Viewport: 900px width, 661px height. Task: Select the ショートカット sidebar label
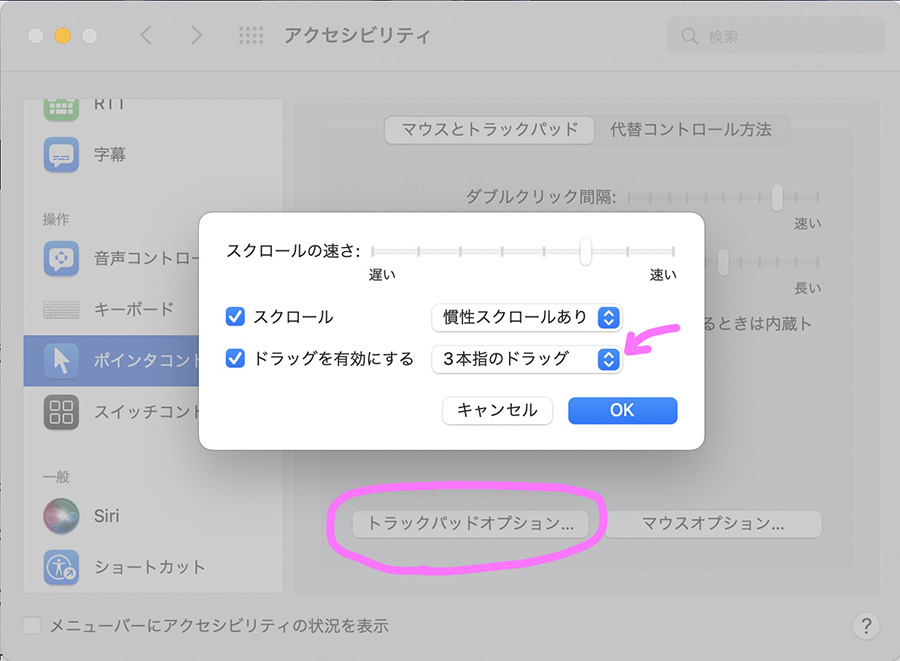[x=150, y=567]
